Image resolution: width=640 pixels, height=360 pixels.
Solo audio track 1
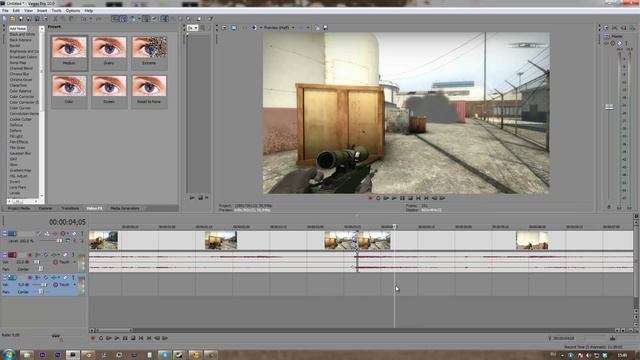73,255
